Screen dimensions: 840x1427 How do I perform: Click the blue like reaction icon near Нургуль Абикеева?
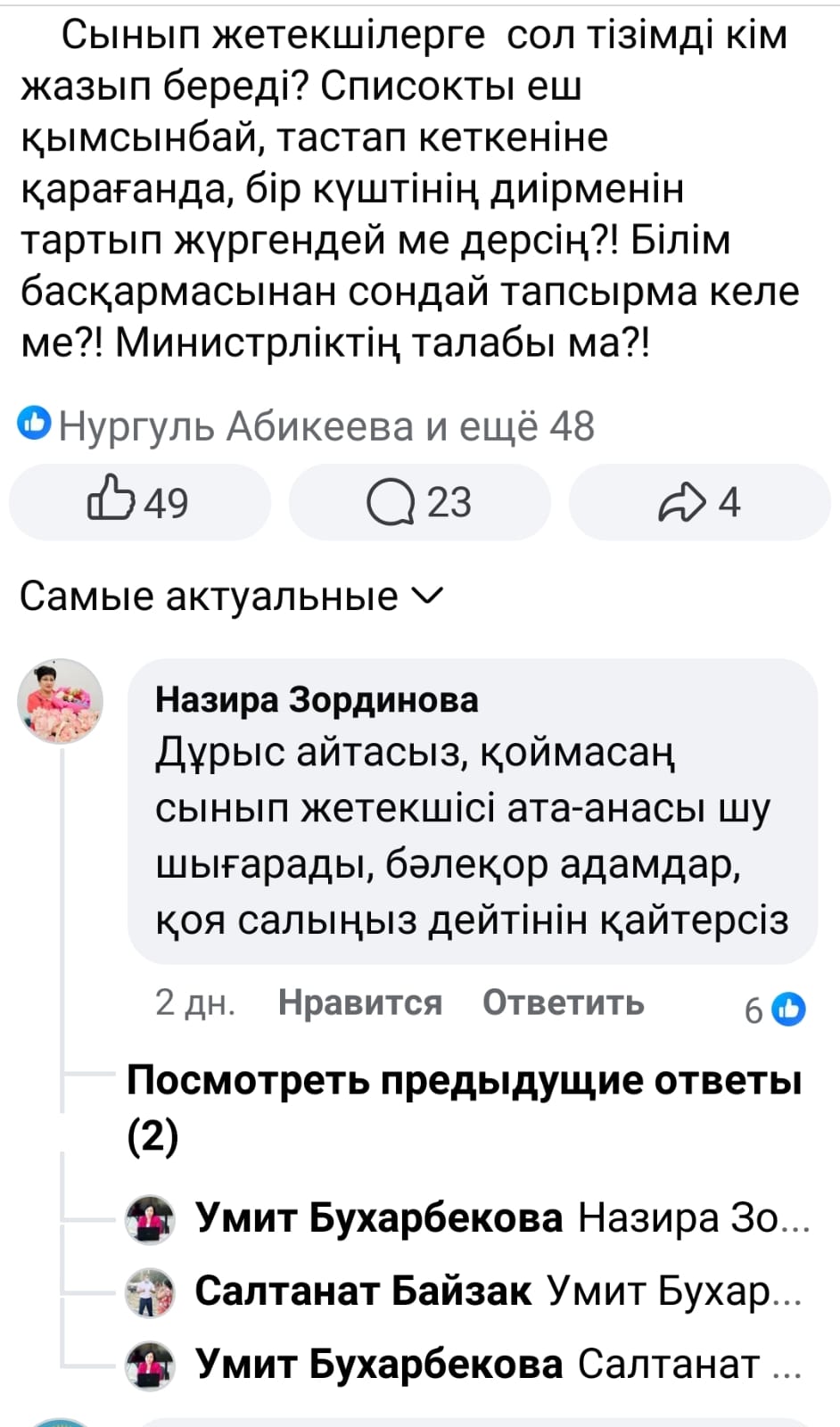tap(35, 424)
